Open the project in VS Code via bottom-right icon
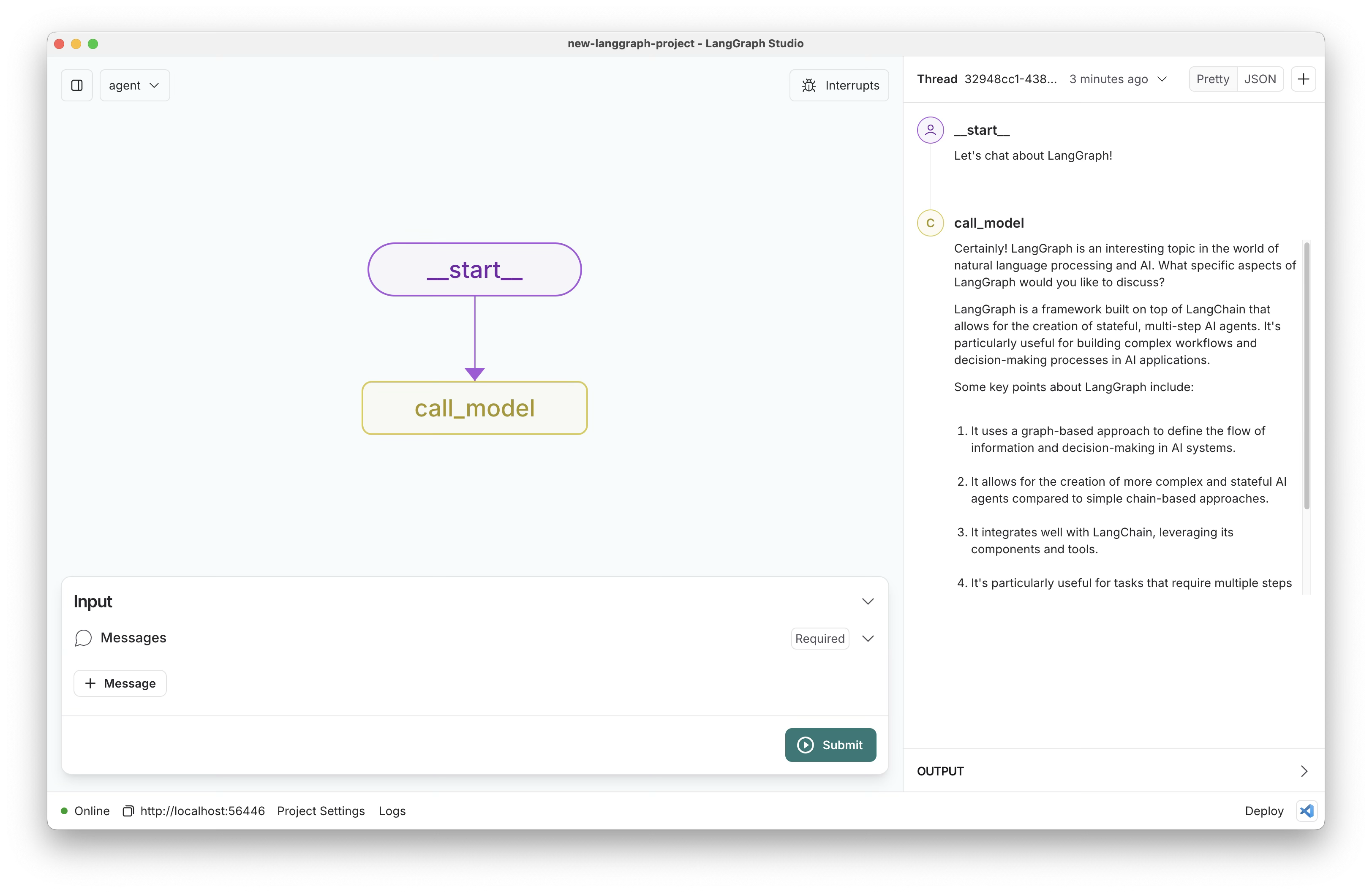The image size is (1372, 892). coord(1306,811)
